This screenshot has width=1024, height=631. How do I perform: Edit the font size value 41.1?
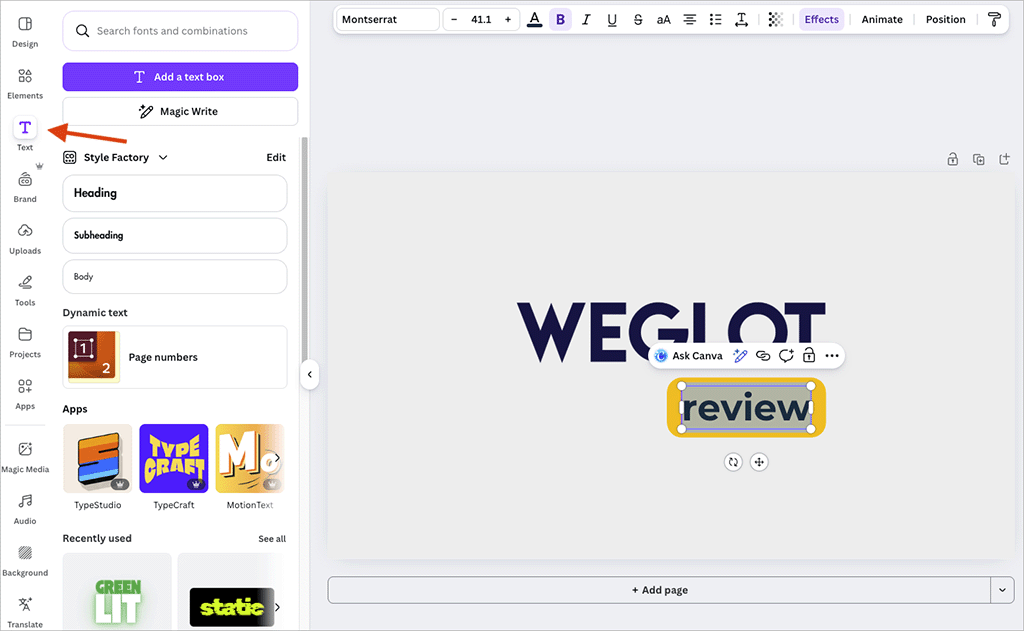(481, 20)
